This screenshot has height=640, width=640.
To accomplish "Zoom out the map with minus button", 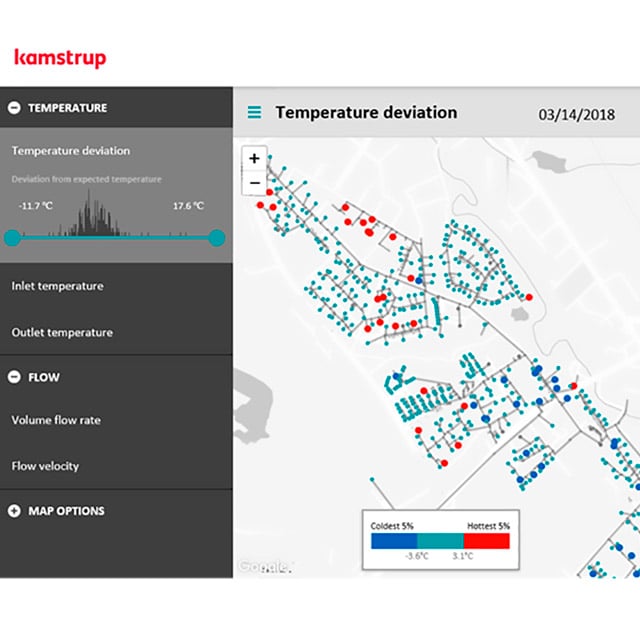I will point(255,183).
